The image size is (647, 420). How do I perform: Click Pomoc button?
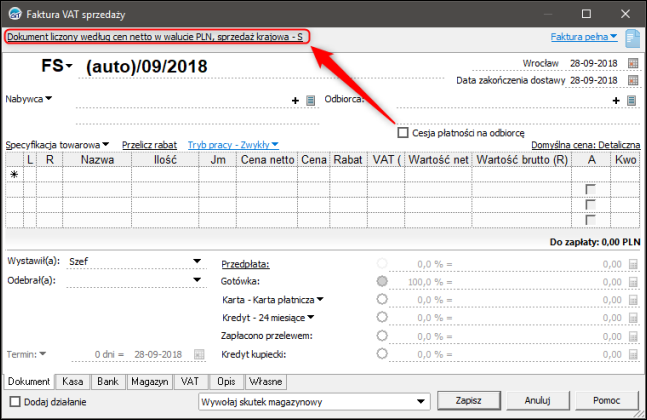click(607, 401)
